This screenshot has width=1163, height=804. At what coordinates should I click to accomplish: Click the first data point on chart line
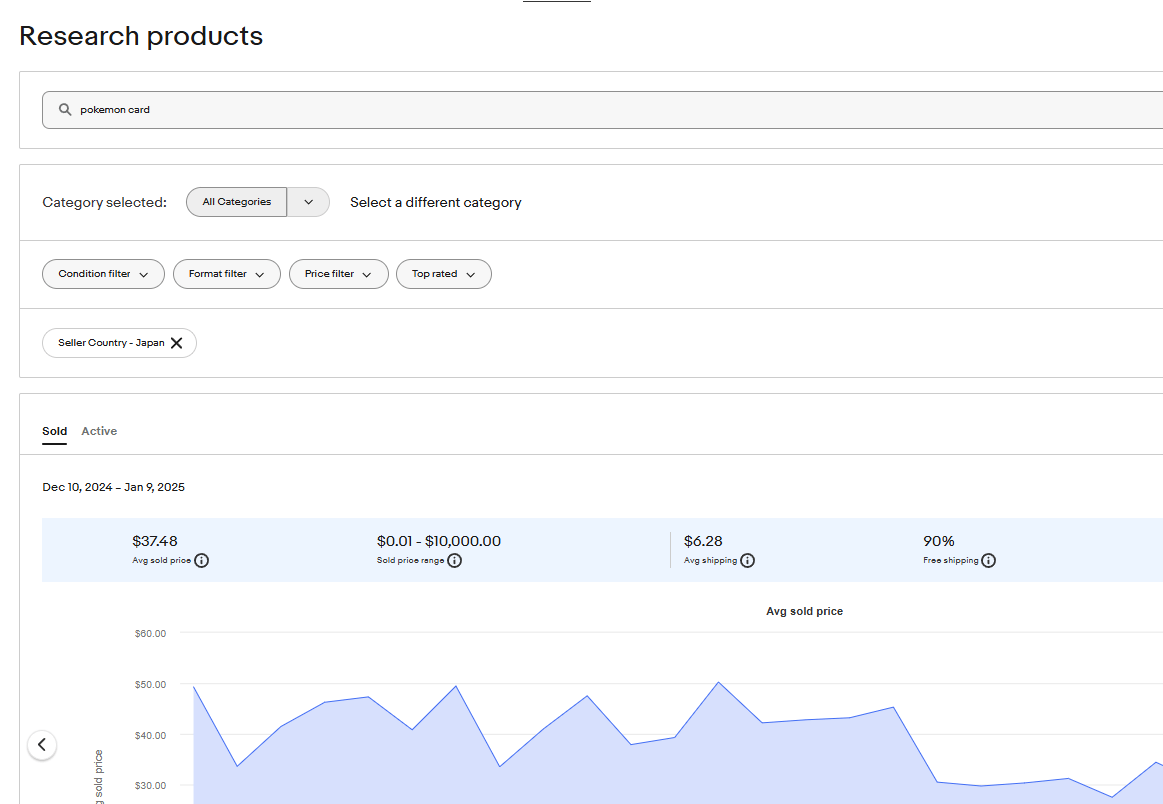click(193, 686)
